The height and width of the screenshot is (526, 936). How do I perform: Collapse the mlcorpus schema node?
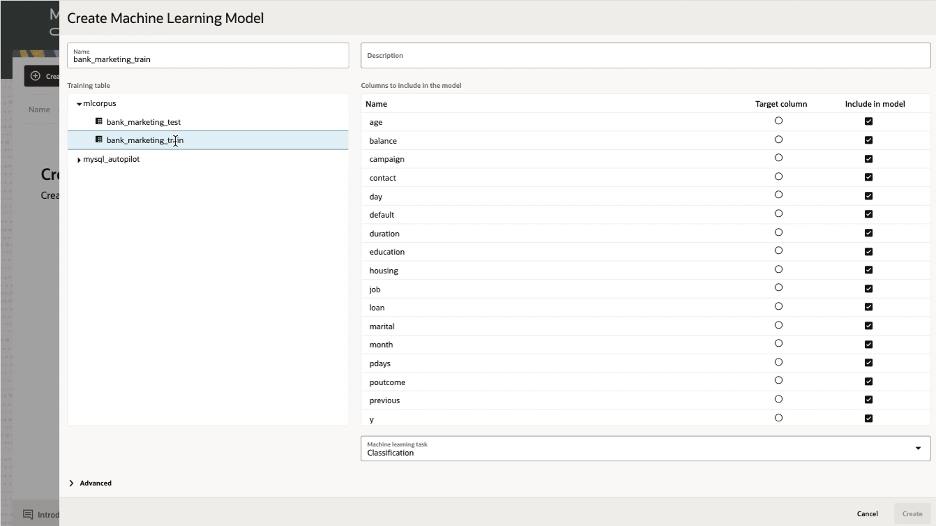point(79,104)
